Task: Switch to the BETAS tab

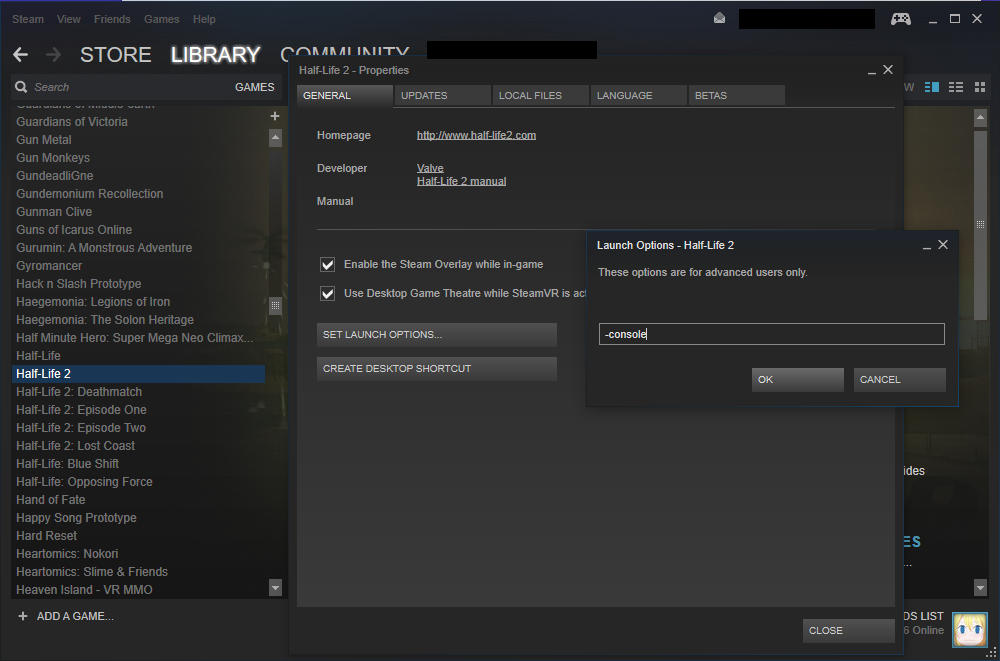Action: pos(737,96)
